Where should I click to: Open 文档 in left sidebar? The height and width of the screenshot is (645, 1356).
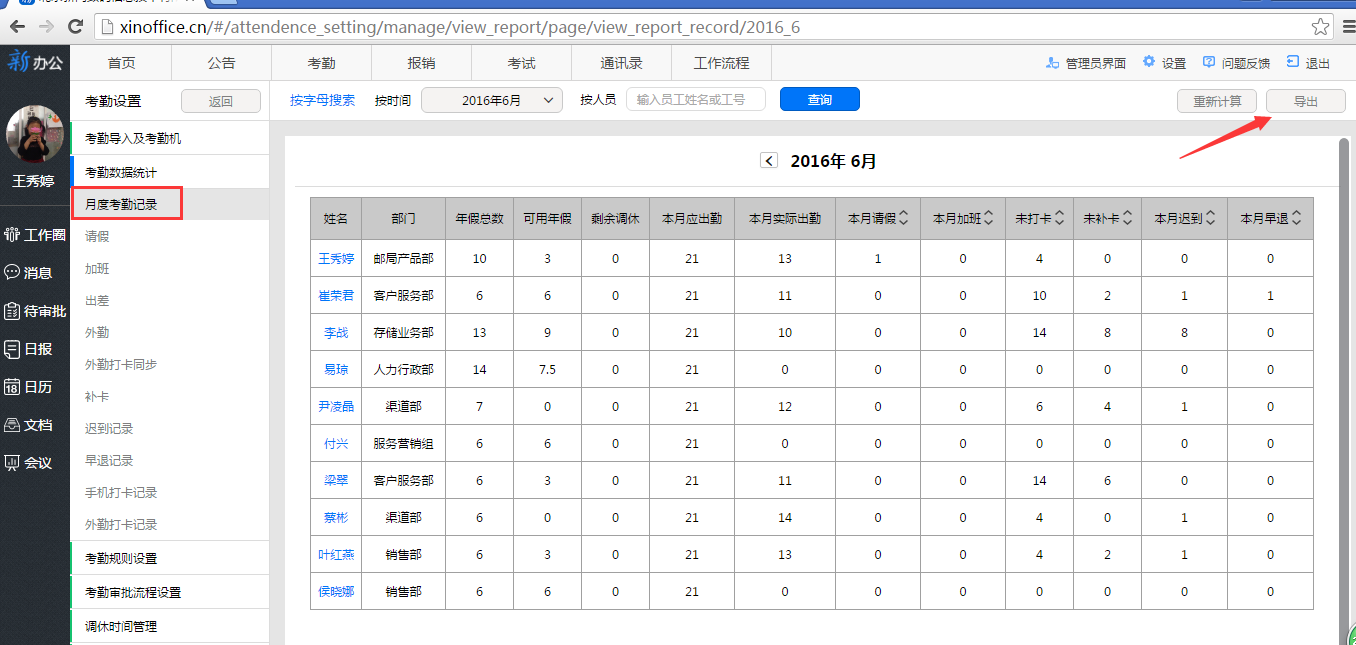click(x=29, y=425)
